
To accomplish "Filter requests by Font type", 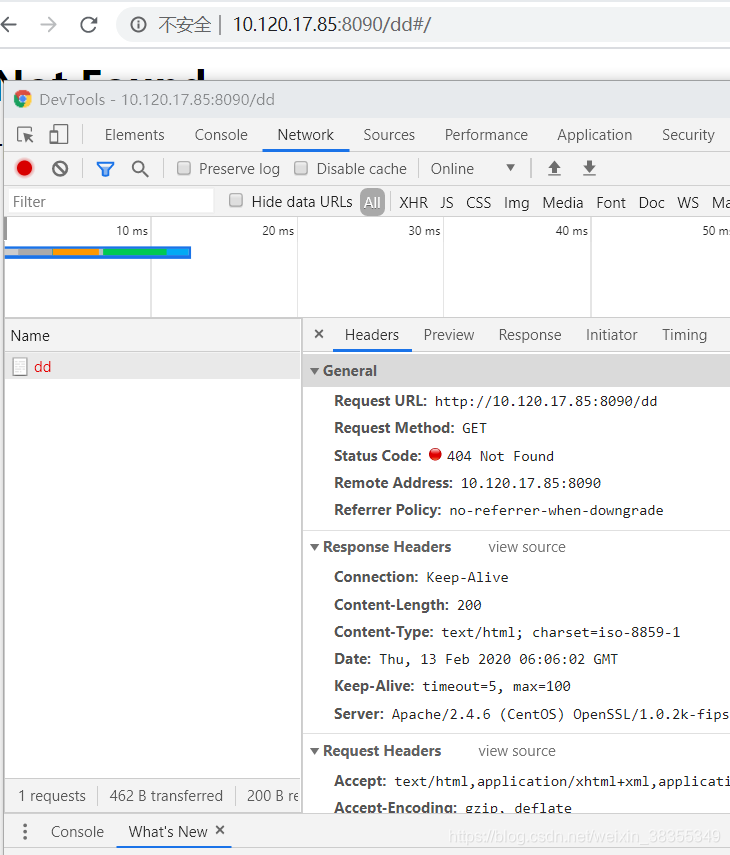I will (611, 202).
